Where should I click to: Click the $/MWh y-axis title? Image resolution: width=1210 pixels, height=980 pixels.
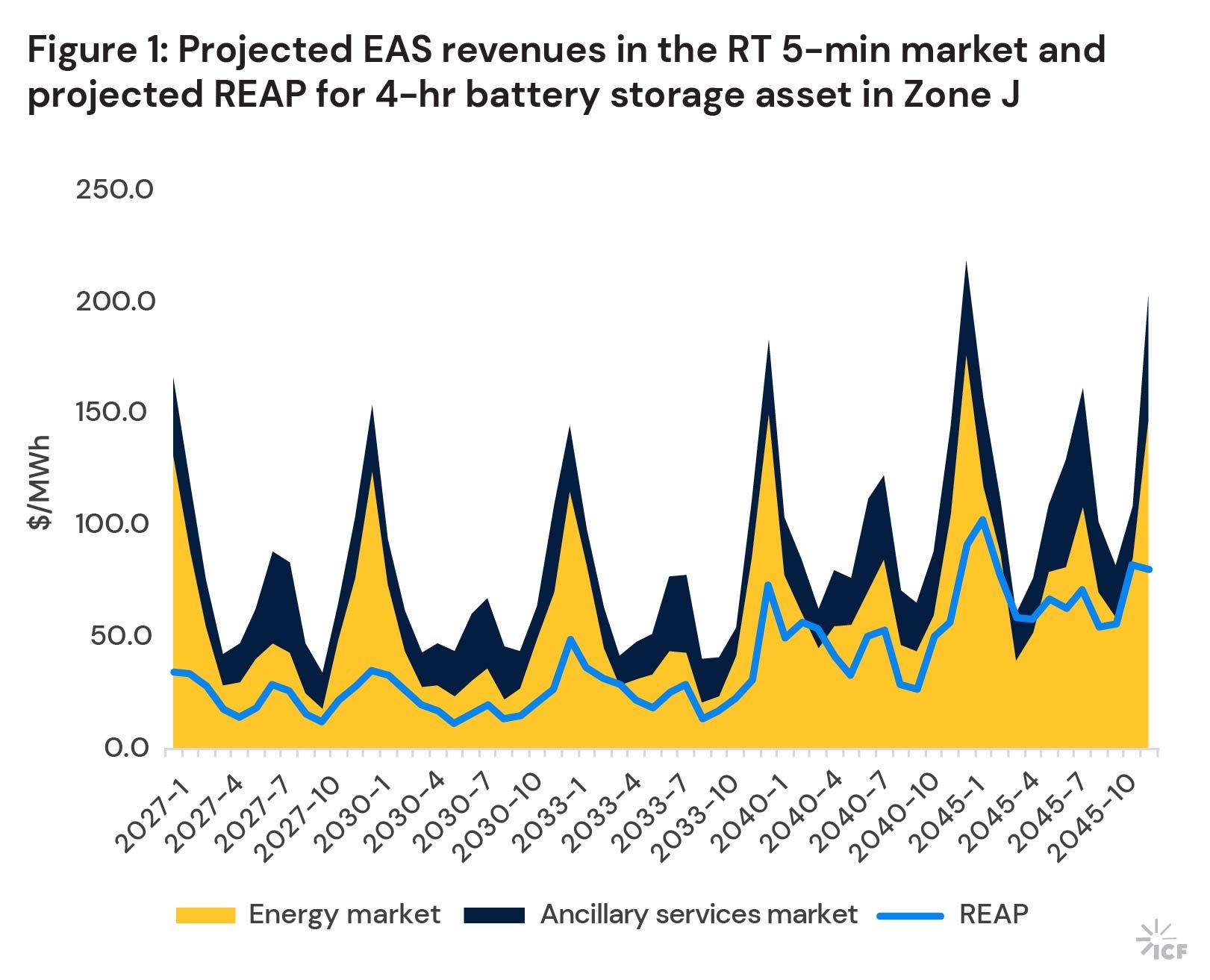[40, 481]
